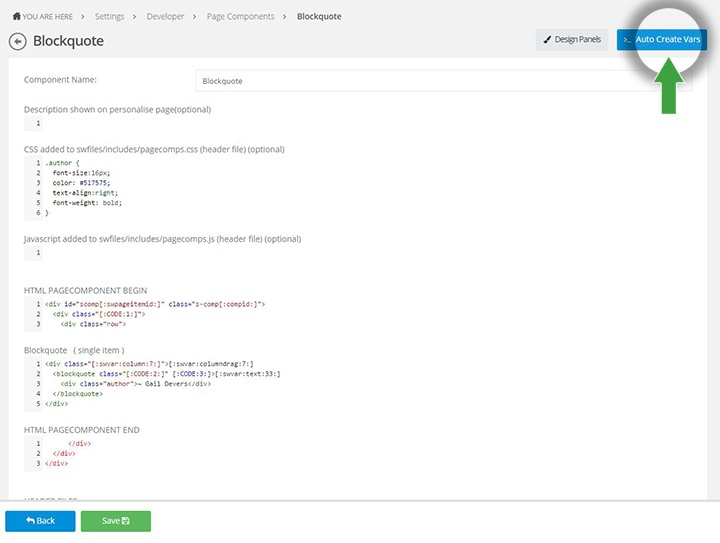Click the .author CSS selector line
This screenshot has height=543, width=720.
62,163
